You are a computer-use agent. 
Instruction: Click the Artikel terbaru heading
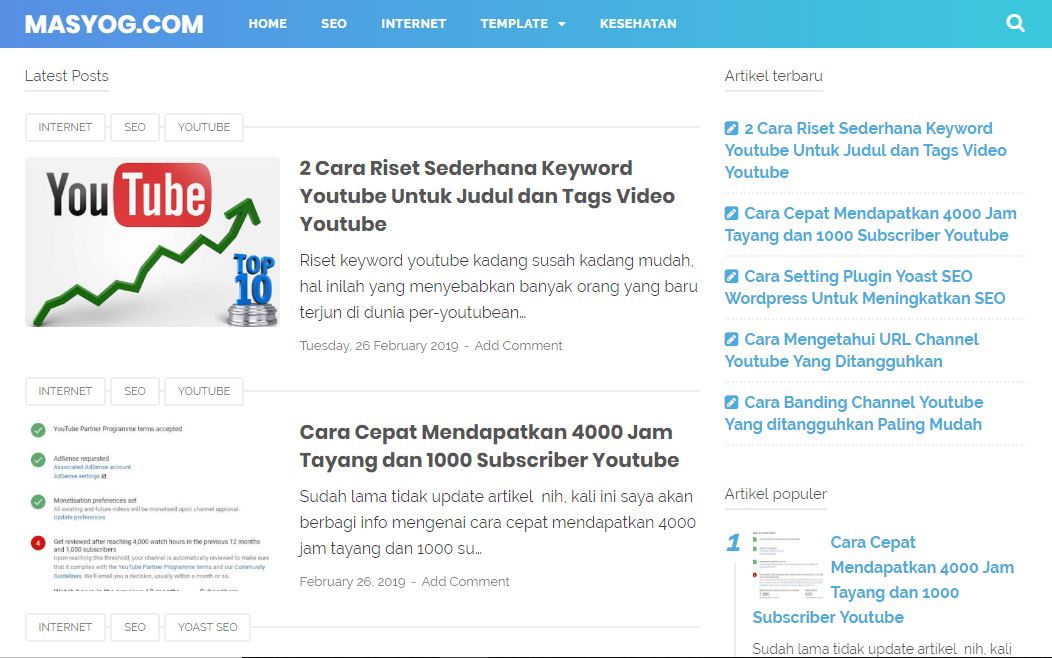coord(774,76)
